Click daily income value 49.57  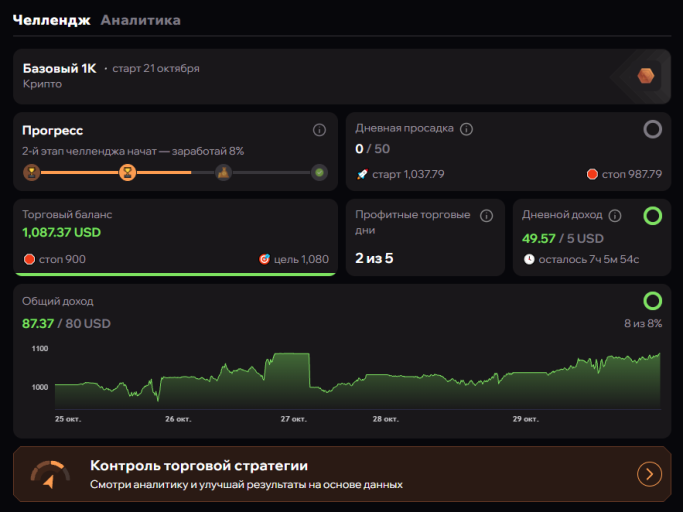[539, 238]
